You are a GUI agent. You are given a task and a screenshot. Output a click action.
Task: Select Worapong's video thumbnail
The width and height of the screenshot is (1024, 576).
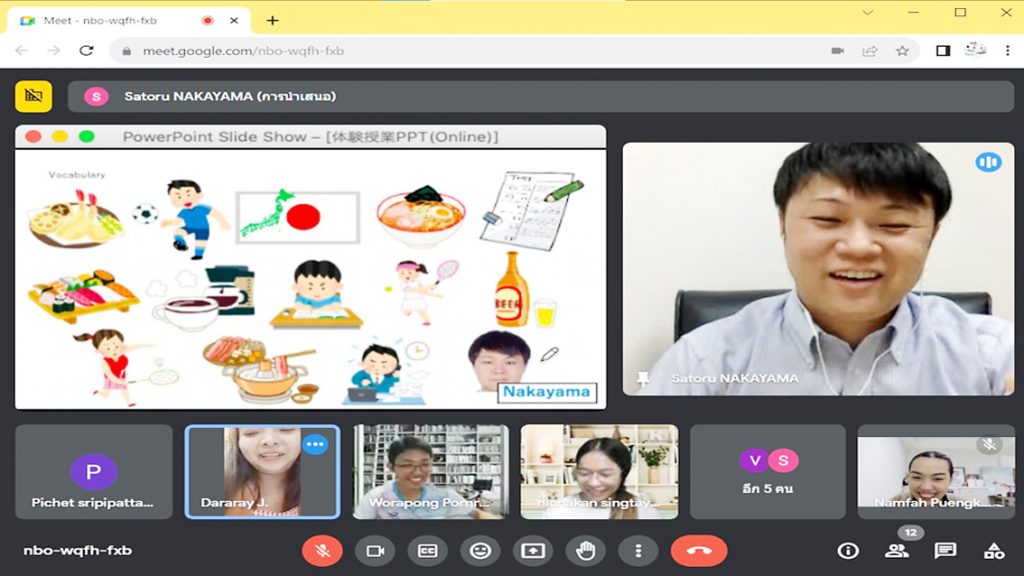point(431,471)
